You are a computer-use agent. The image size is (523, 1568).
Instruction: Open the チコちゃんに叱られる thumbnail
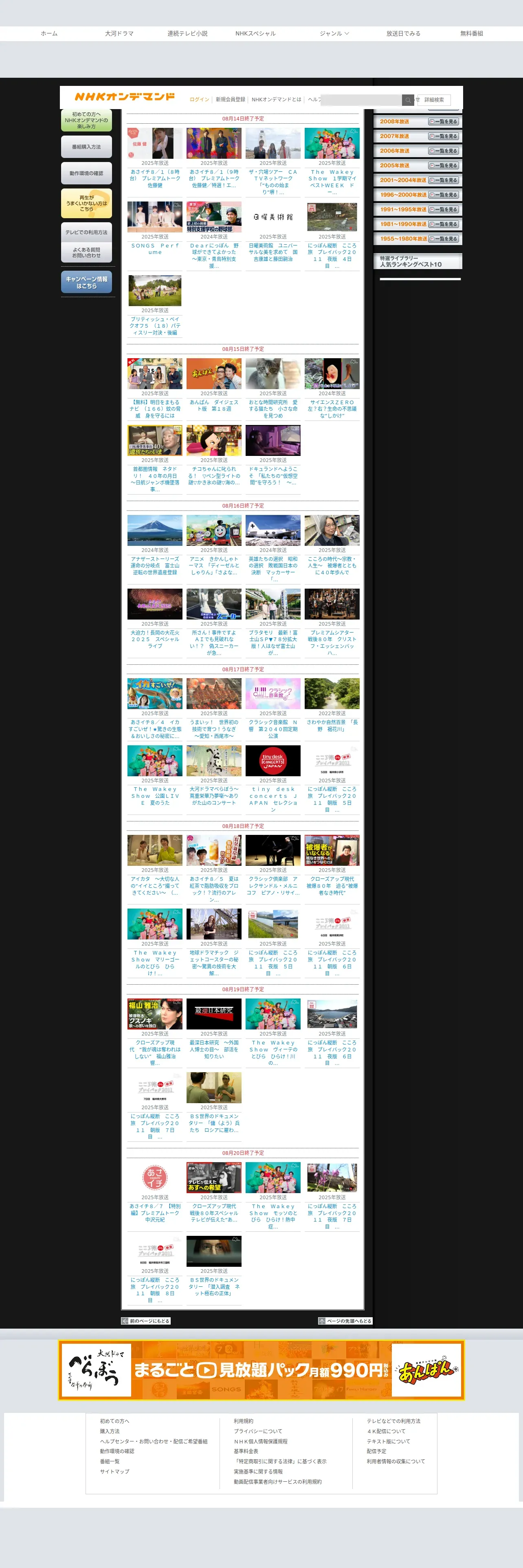pos(214,441)
